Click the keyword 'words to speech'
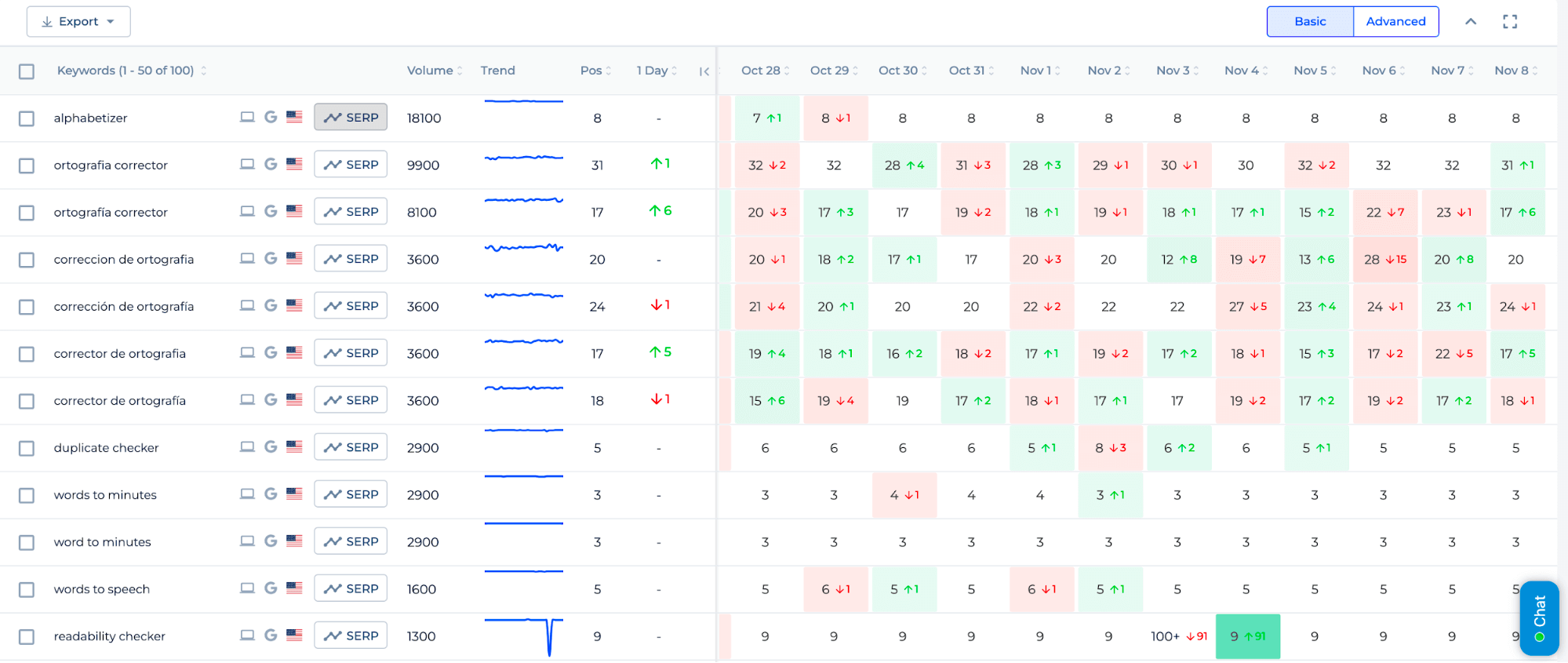The width and height of the screenshot is (1568, 663). [x=102, y=589]
